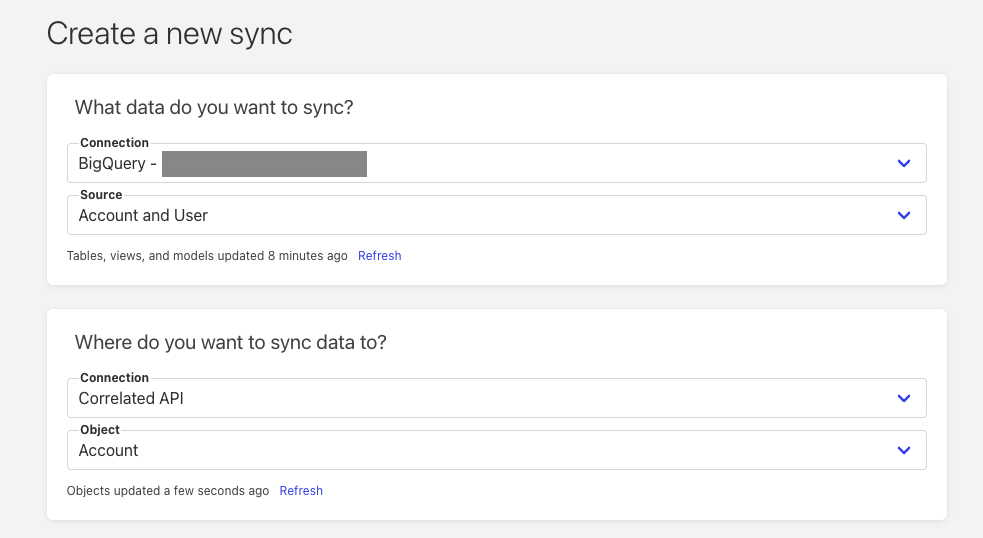Image resolution: width=983 pixels, height=538 pixels.
Task: Click the Connection label above Correlated API
Action: coord(114,378)
